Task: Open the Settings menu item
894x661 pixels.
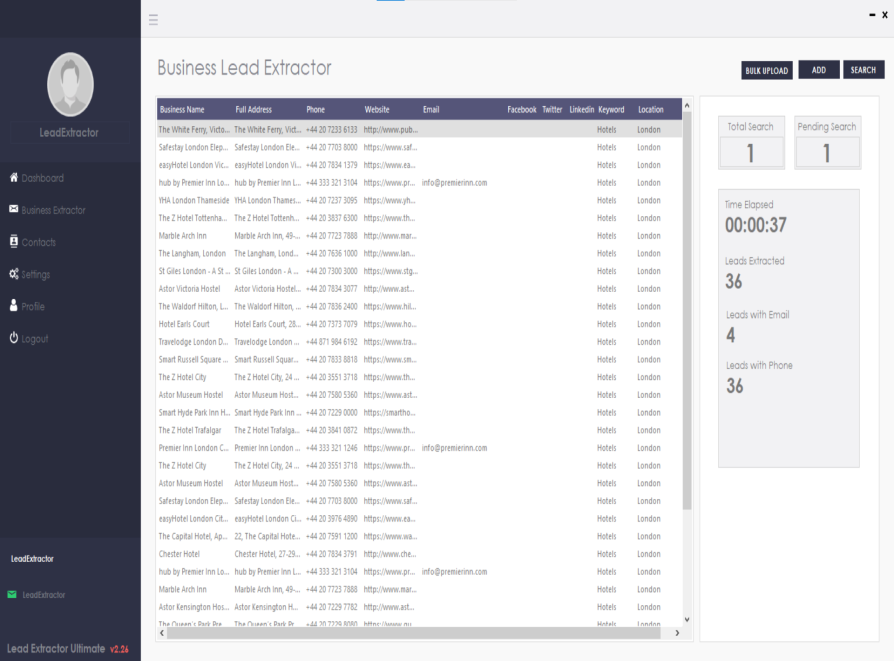Action: pyautogui.click(x=35, y=274)
